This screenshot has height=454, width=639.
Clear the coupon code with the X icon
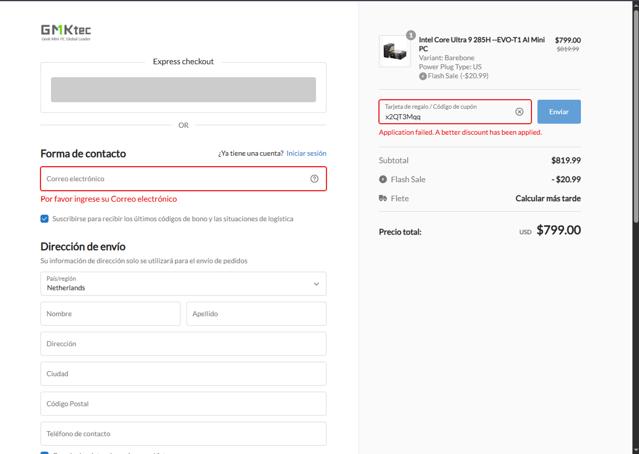pyautogui.click(x=519, y=112)
